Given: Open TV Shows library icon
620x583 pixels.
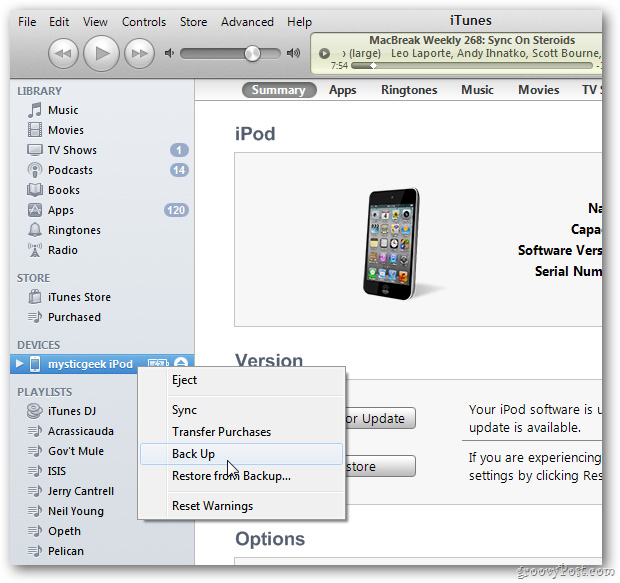Looking at the screenshot, I should 35,150.
